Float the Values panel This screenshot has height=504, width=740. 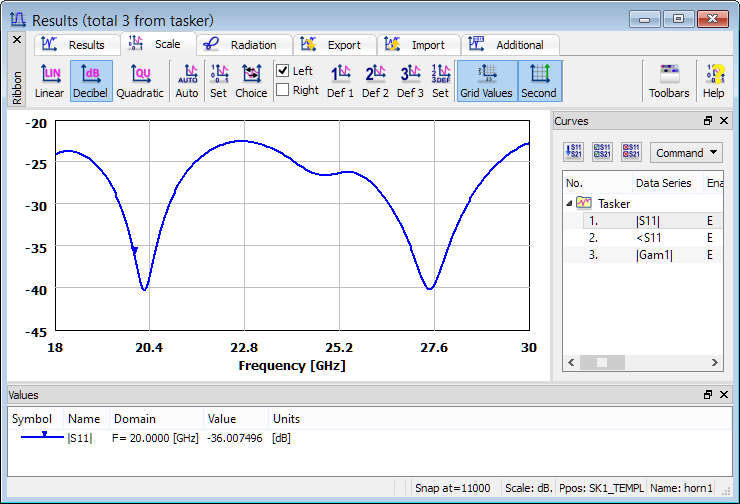point(708,394)
